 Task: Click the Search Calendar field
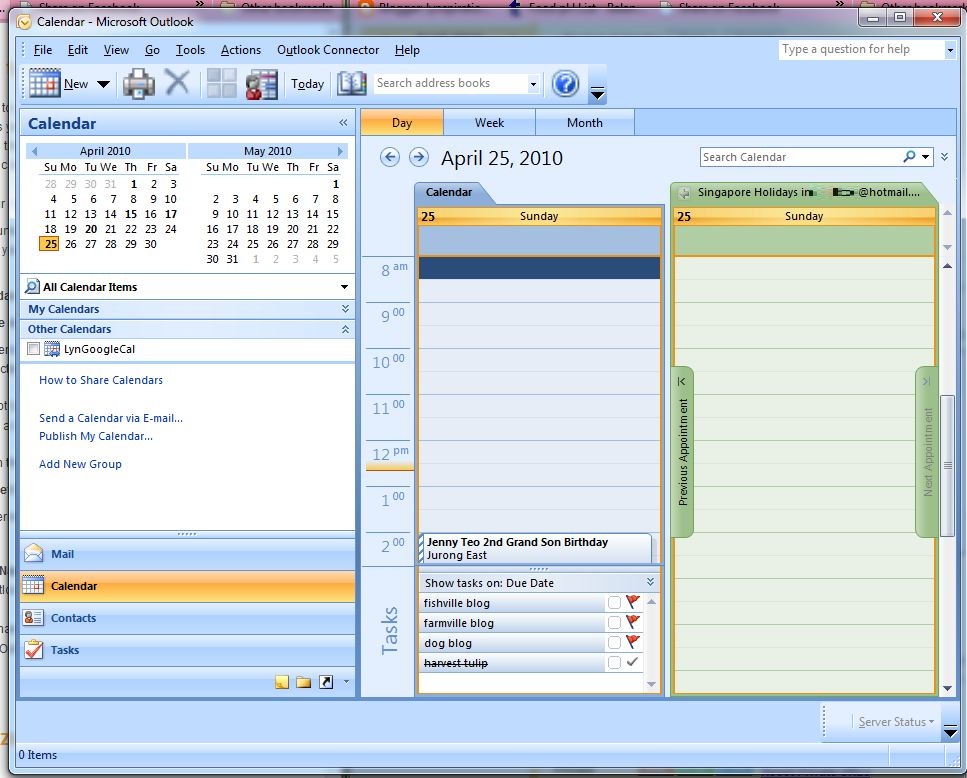click(800, 157)
